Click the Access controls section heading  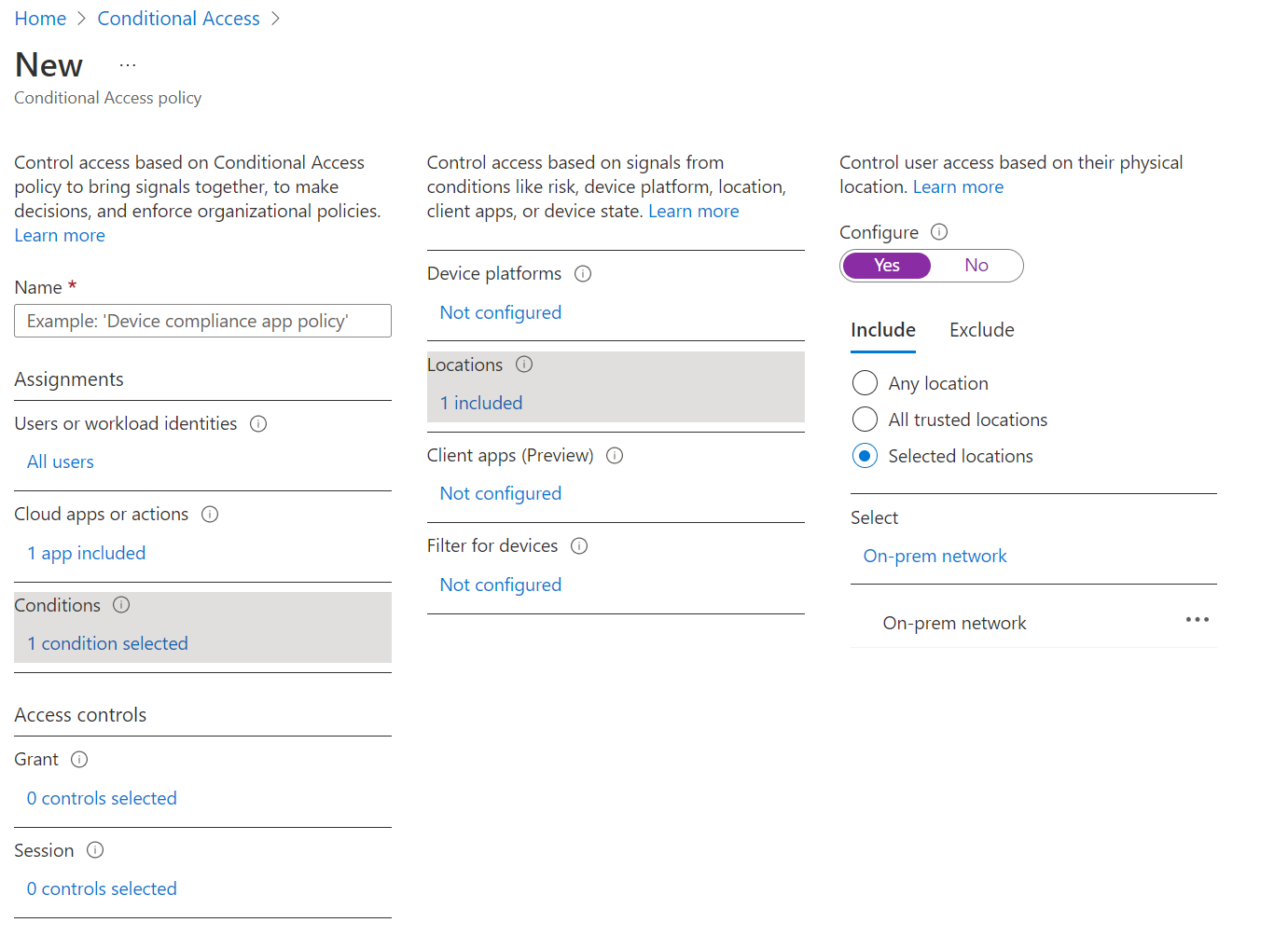point(80,716)
